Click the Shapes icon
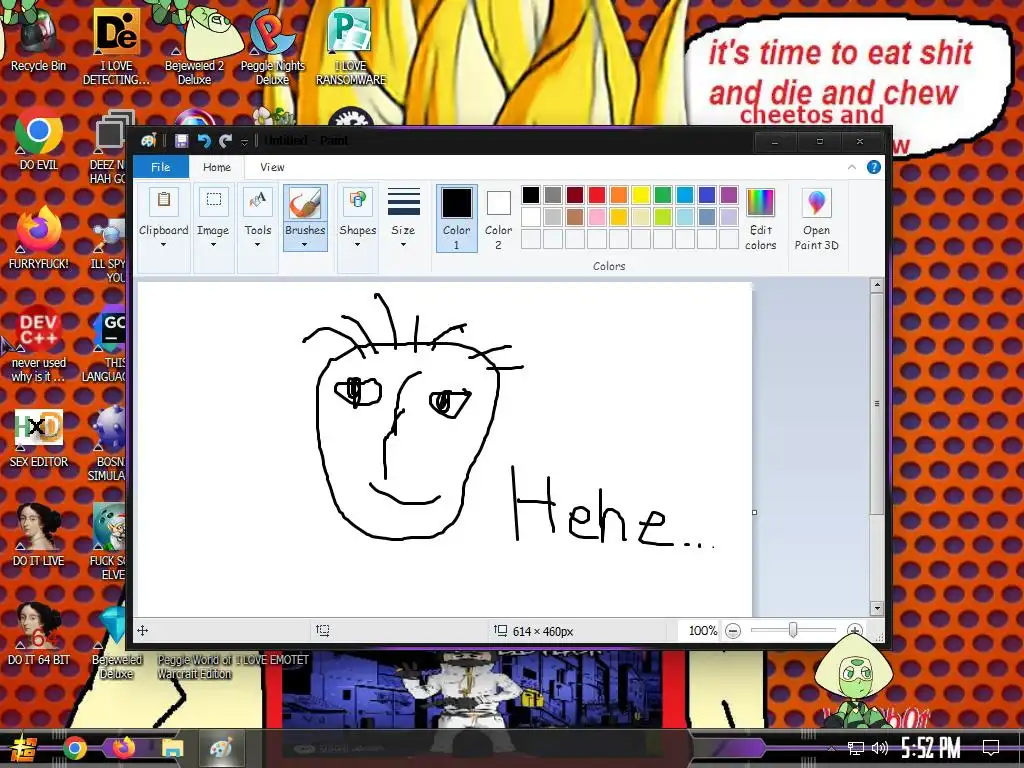 coord(357,200)
